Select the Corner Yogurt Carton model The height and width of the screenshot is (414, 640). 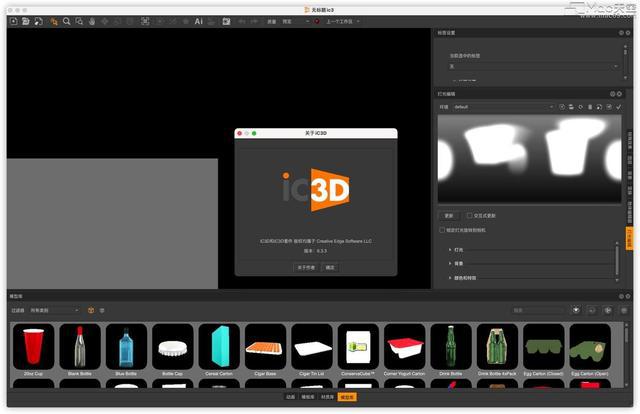(x=404, y=347)
